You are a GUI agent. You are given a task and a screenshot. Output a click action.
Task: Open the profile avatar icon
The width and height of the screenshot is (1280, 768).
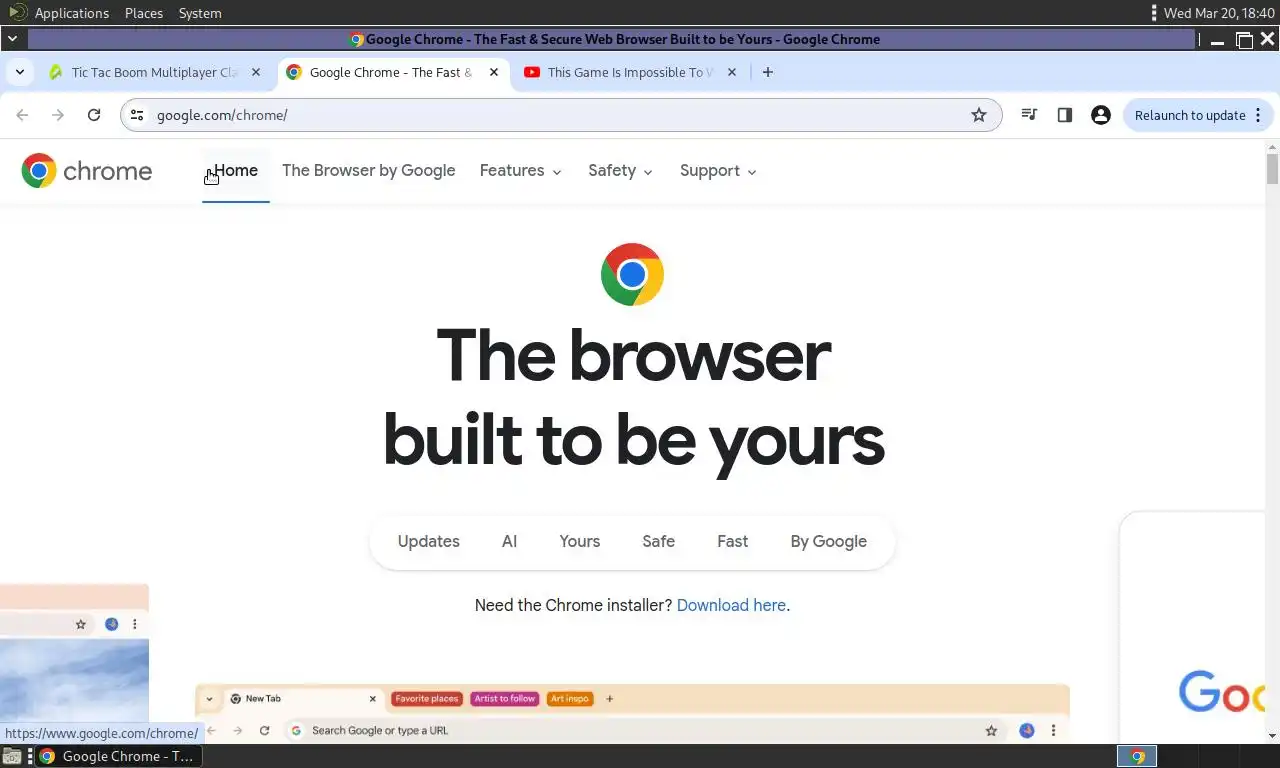(x=1101, y=115)
